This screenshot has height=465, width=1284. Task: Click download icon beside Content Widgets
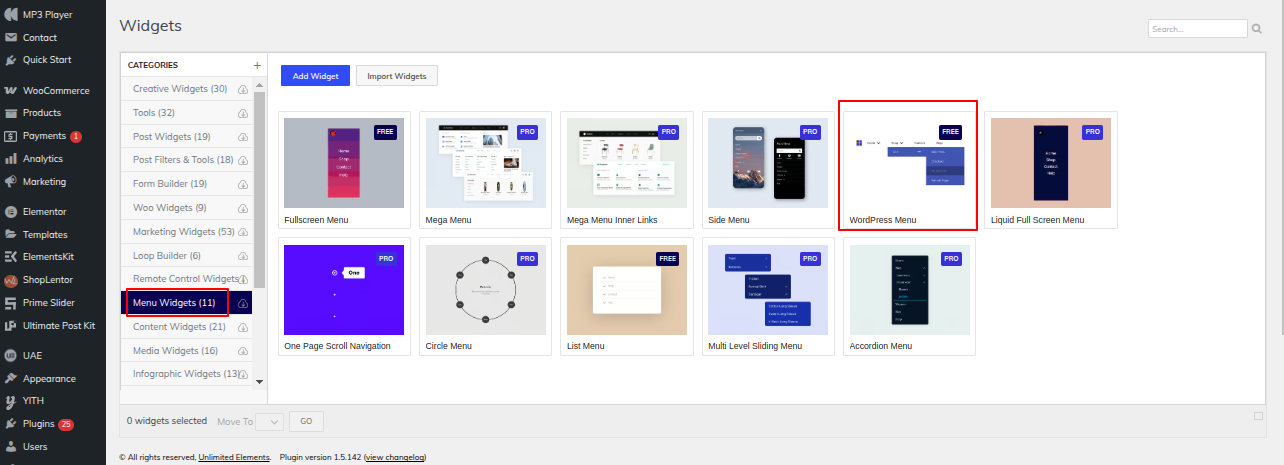point(243,327)
